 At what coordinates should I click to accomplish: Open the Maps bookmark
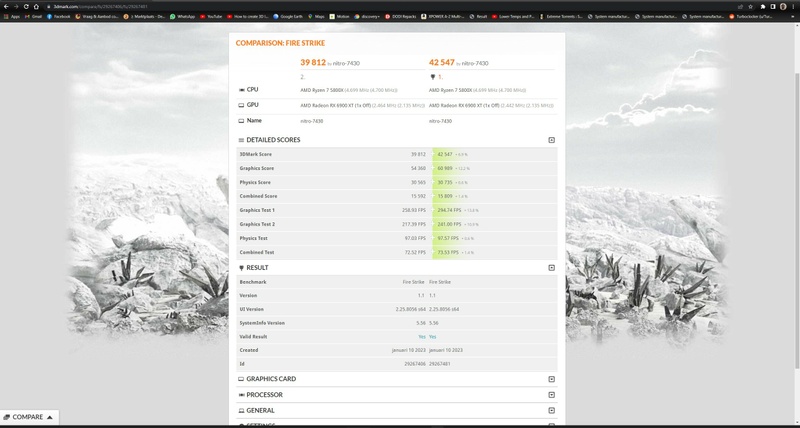point(316,16)
